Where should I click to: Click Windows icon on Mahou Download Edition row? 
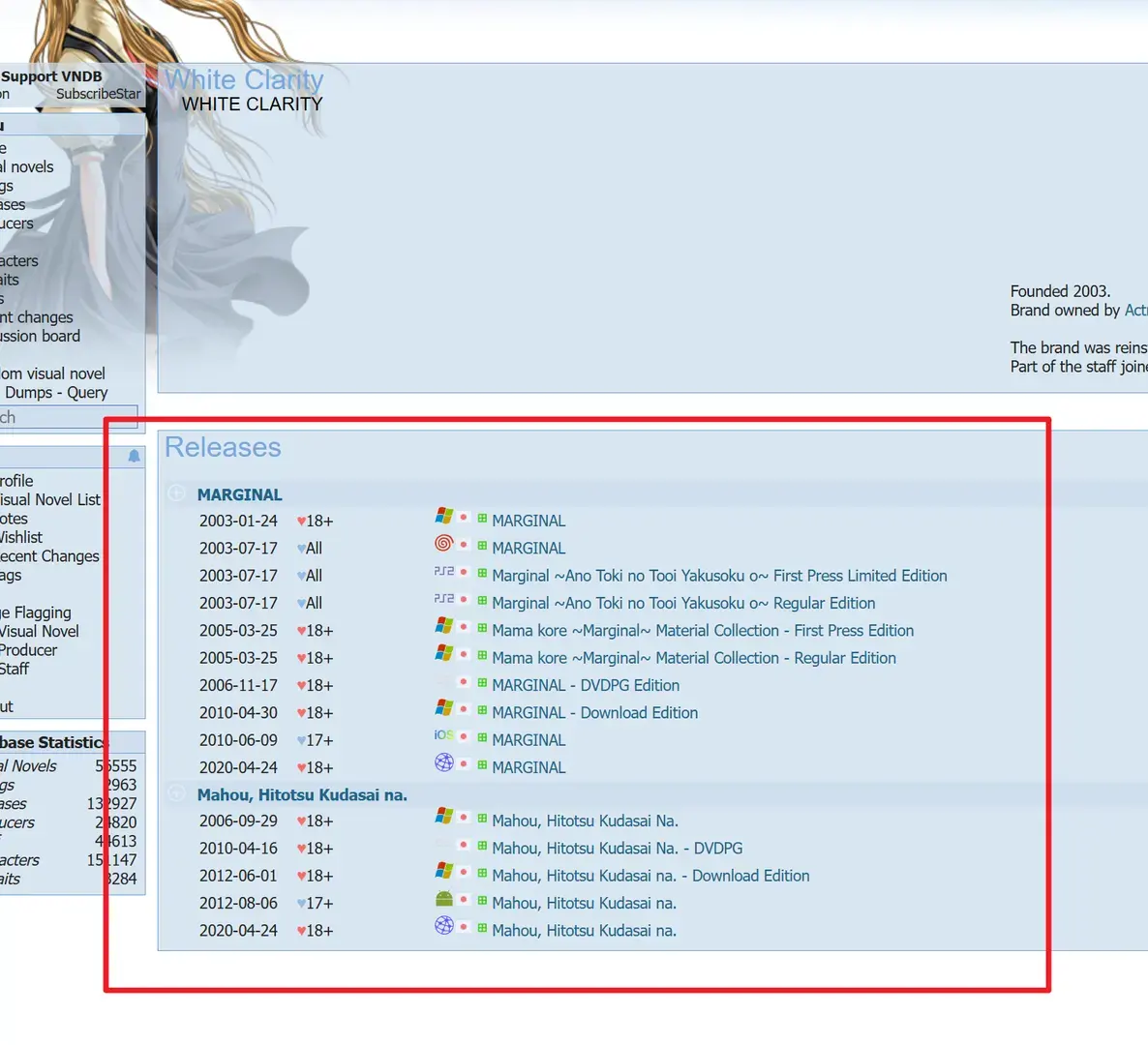point(443,871)
